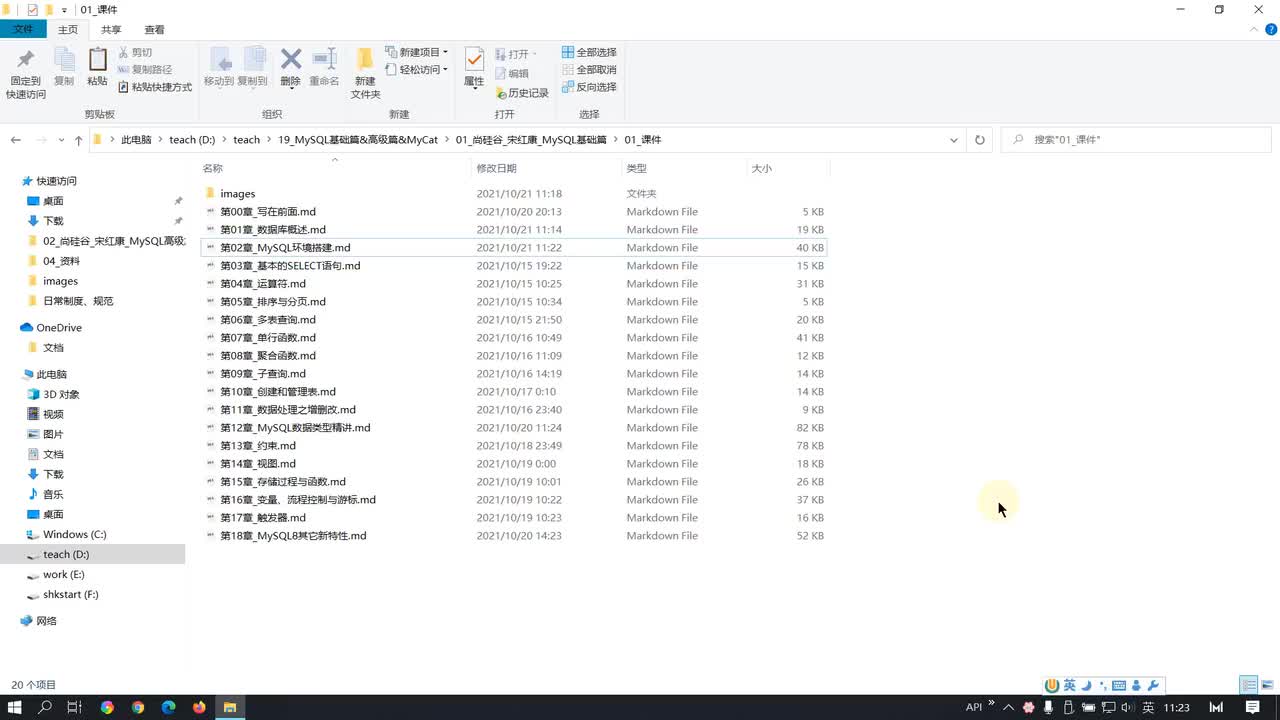Click the Refresh button next to address bar

[x=980, y=140]
